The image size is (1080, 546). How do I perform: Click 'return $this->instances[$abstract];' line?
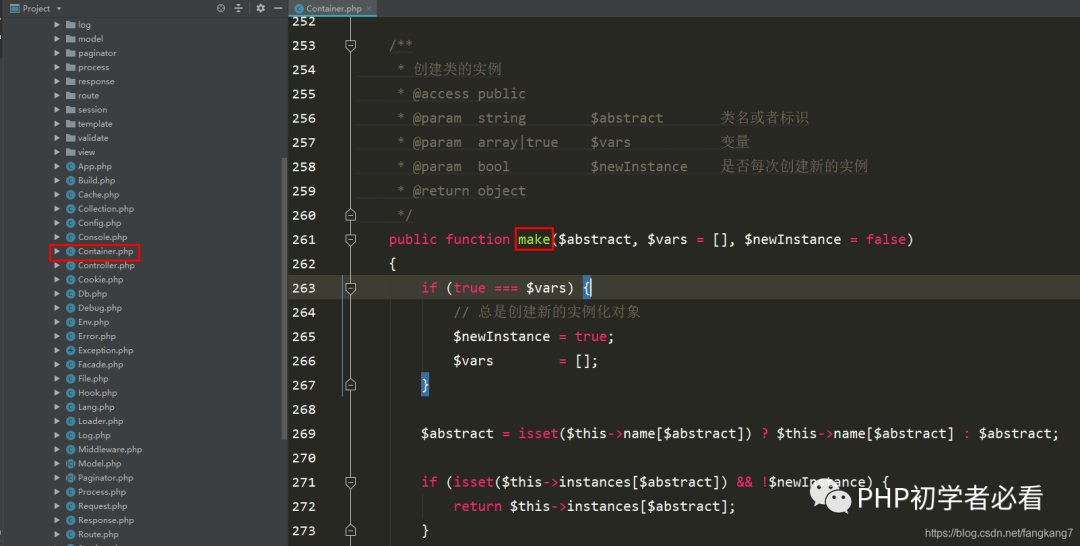pyautogui.click(x=594, y=506)
